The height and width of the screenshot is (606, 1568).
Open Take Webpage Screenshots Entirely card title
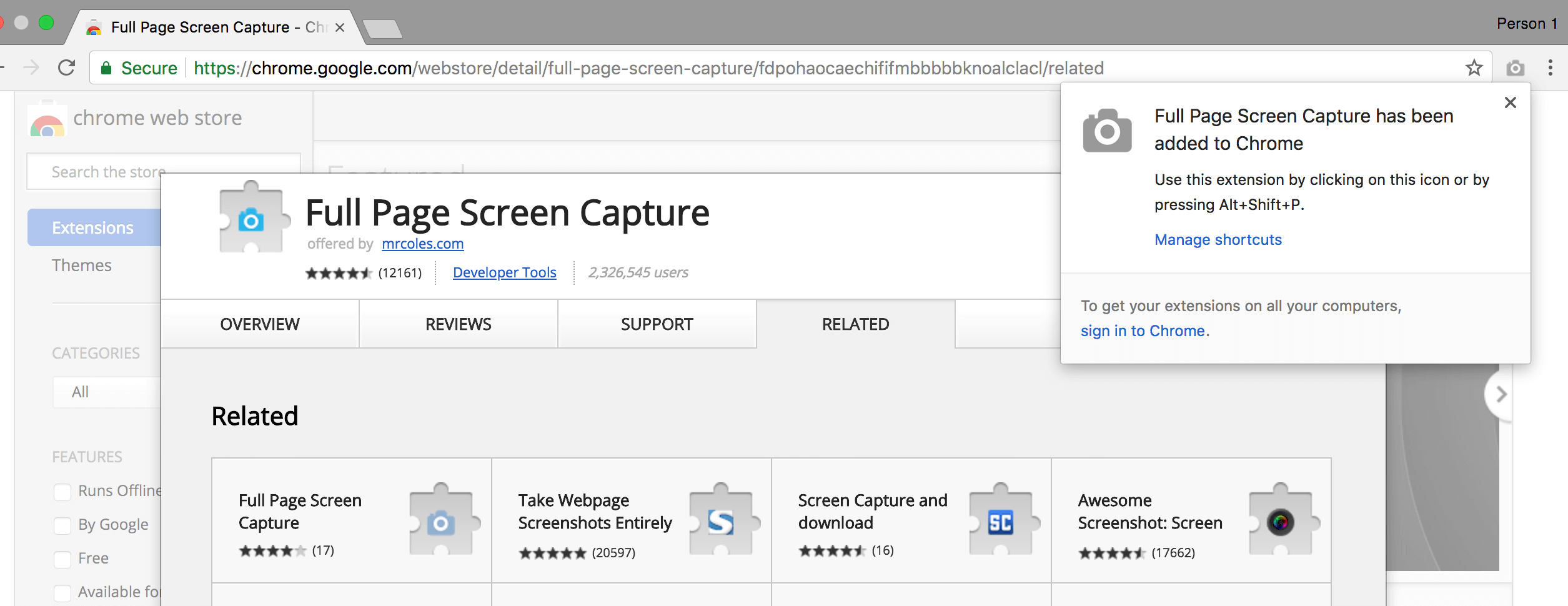click(595, 511)
